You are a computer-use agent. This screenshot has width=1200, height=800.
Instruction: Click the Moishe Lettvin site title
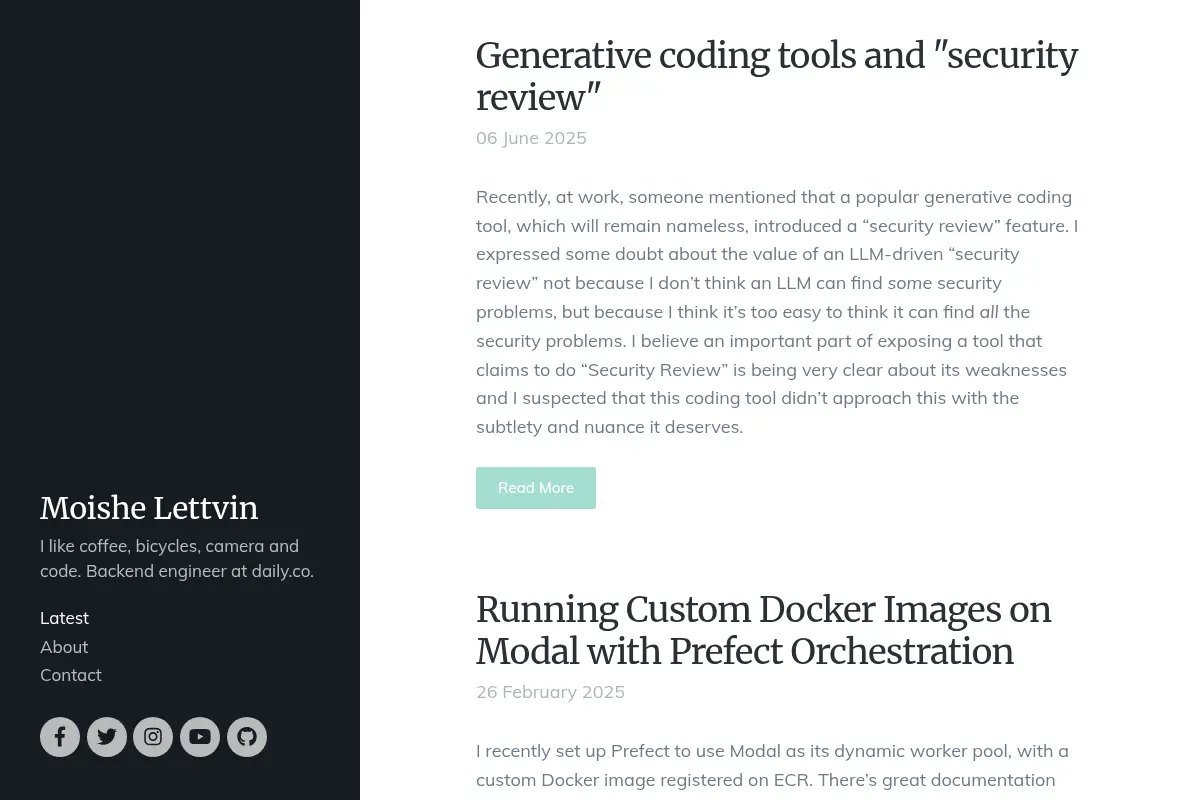point(149,508)
